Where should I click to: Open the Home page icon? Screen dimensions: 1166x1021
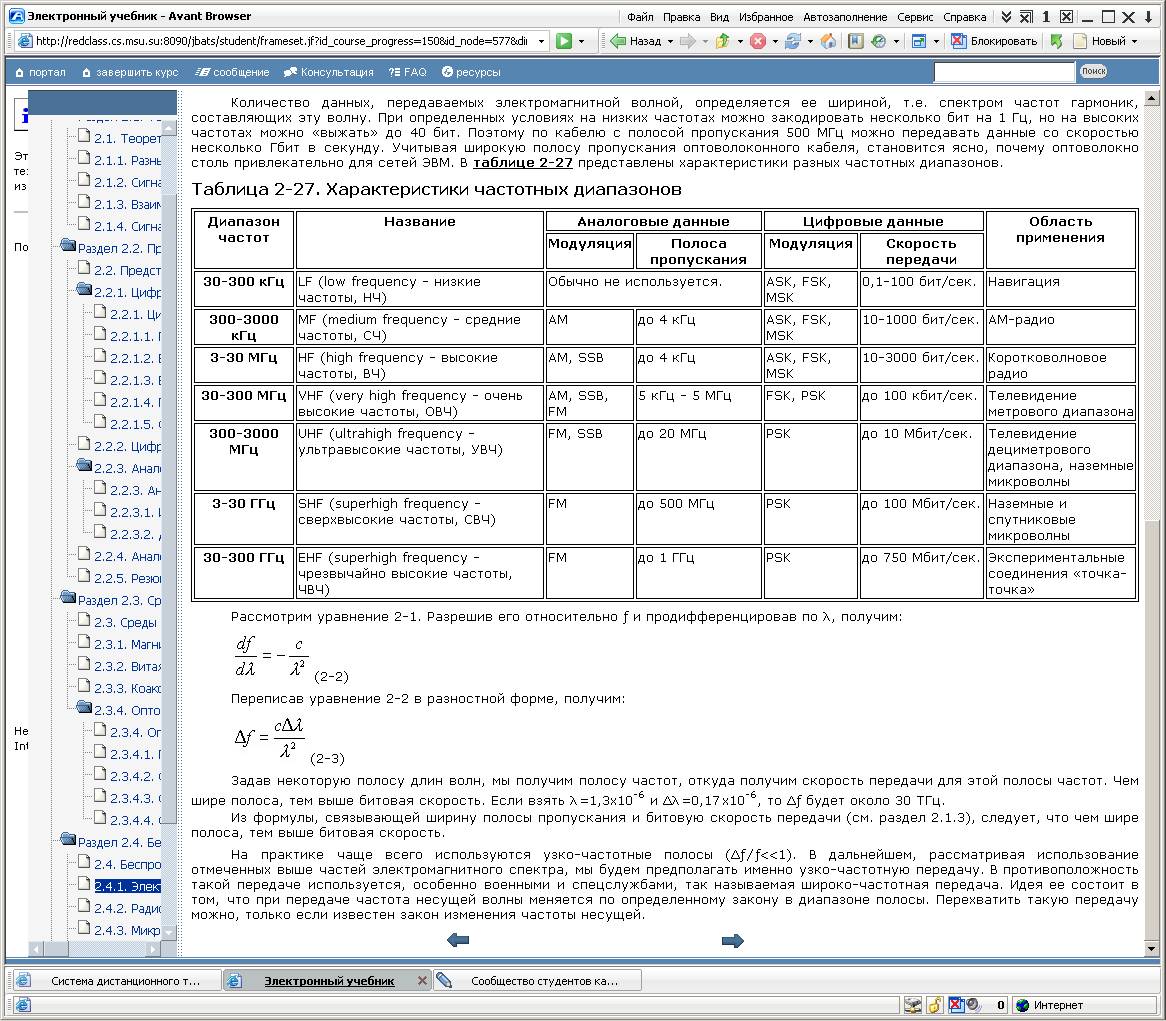828,41
